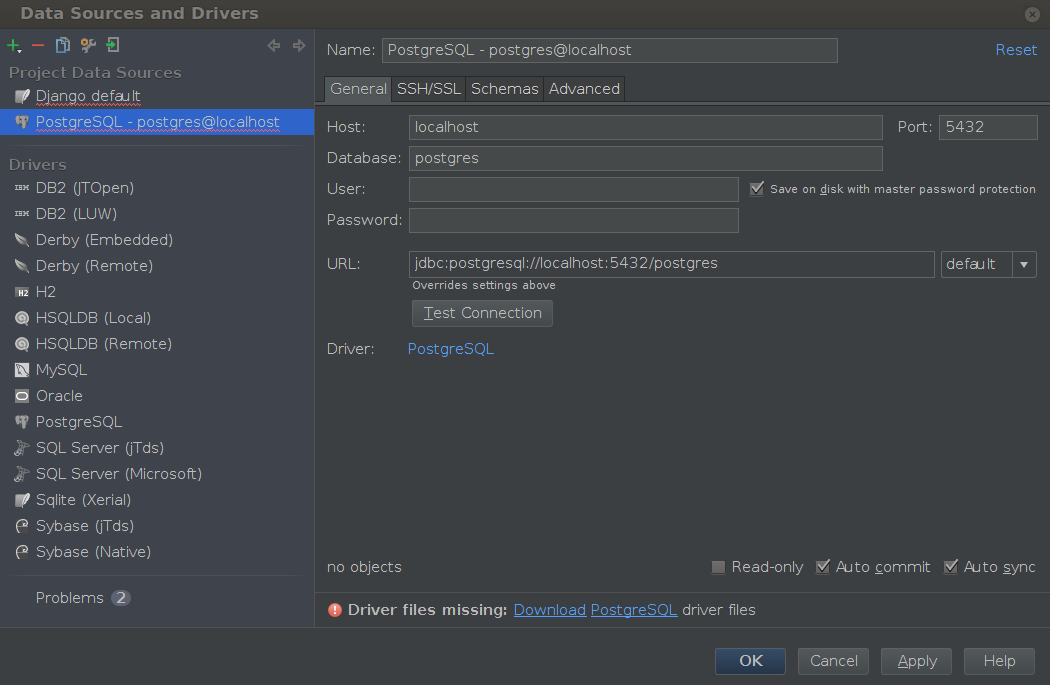Image resolution: width=1050 pixels, height=685 pixels.
Task: Select PostgreSQL - postgres@localhost data source
Action: pos(157,122)
